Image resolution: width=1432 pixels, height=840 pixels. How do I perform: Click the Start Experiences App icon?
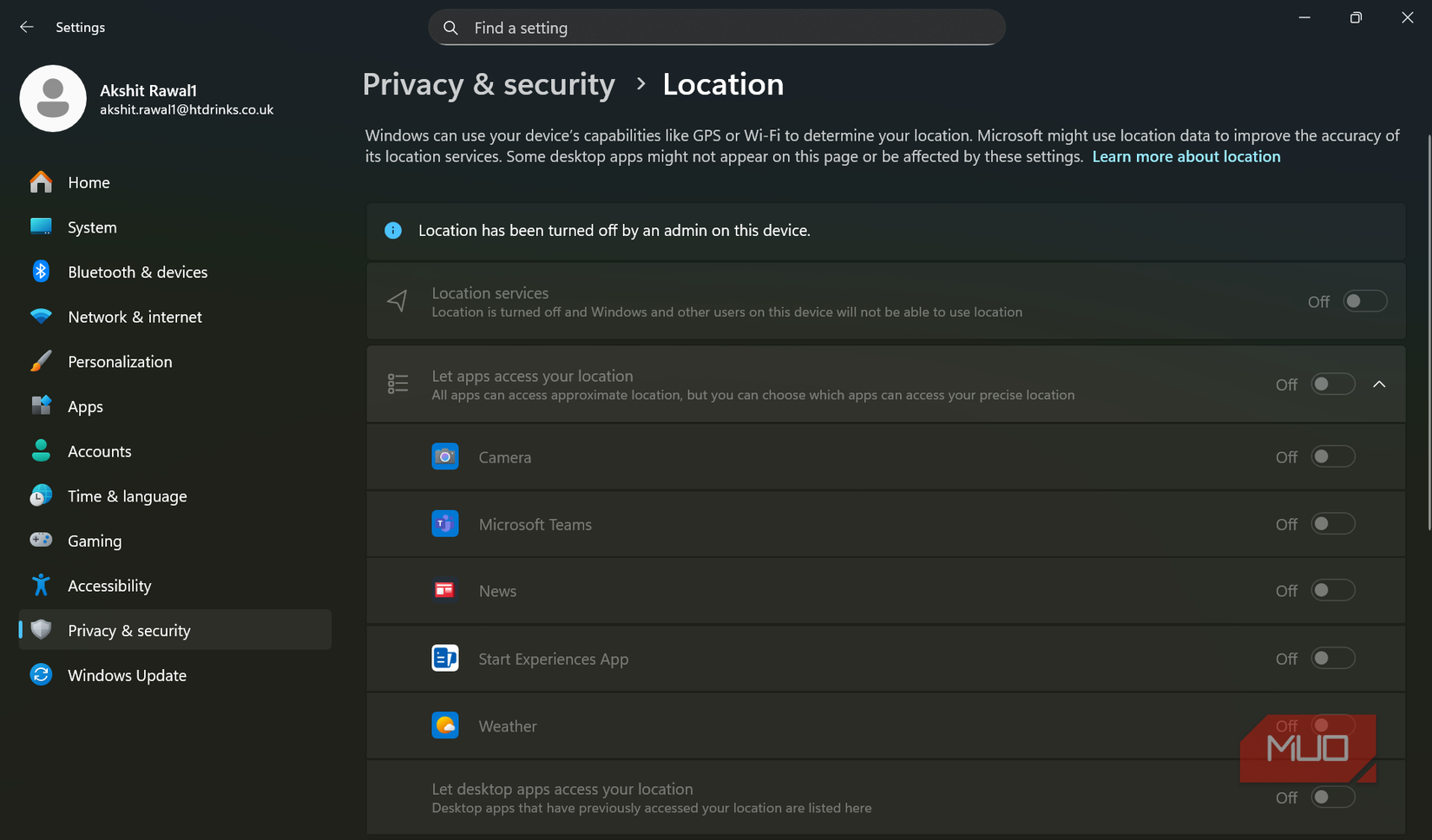click(x=445, y=658)
